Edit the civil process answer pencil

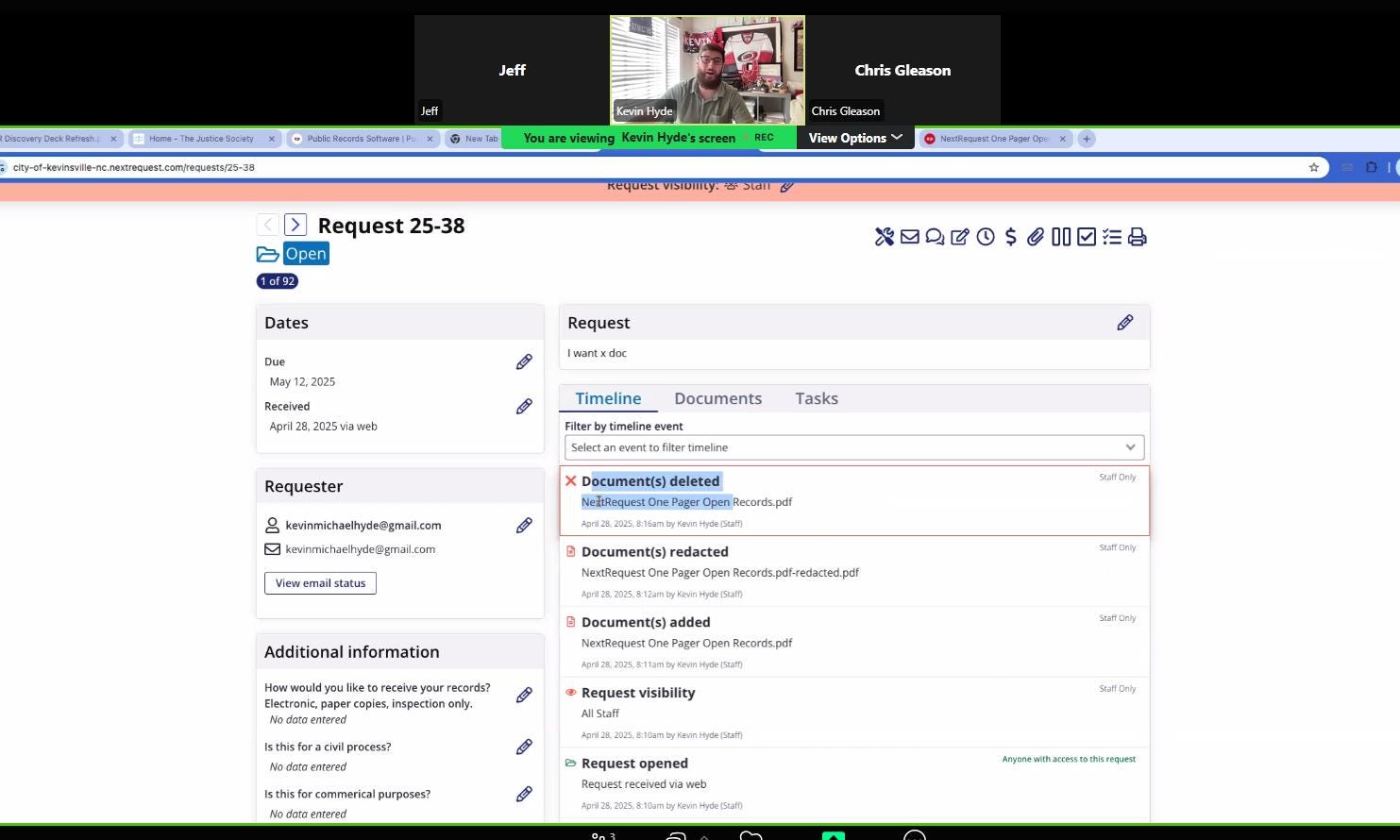(x=524, y=748)
